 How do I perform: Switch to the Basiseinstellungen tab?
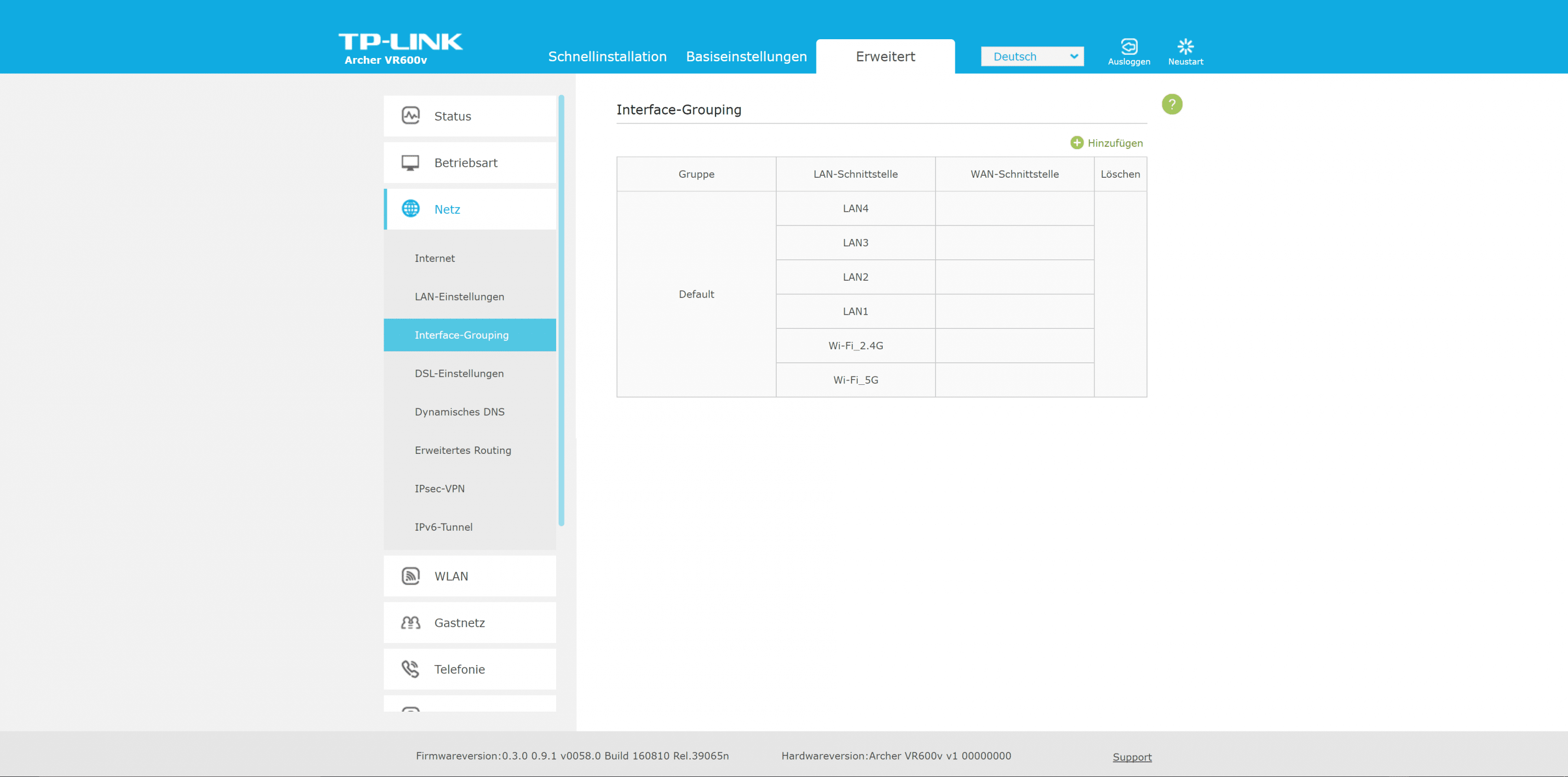coord(746,56)
